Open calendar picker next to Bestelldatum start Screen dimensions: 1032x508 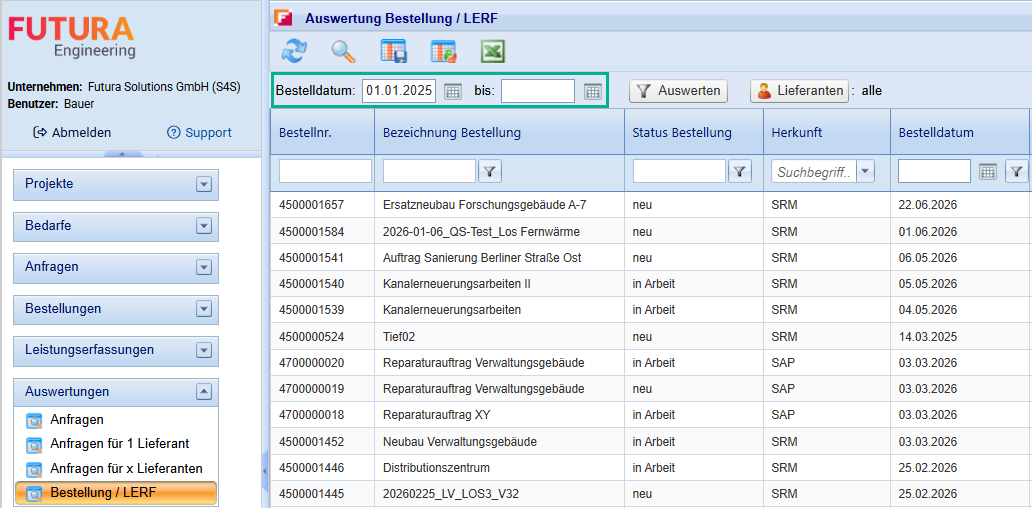click(x=452, y=91)
